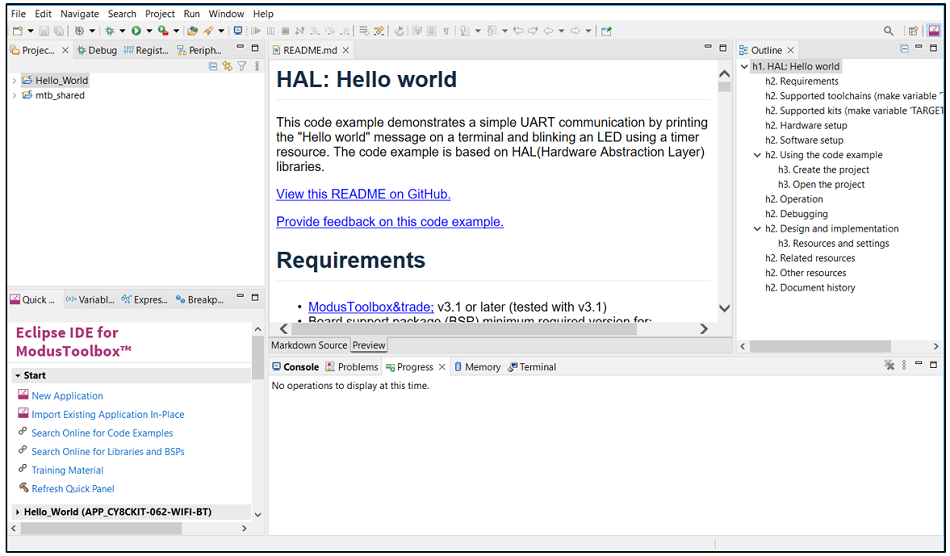
Task: Open the Window menu
Action: (x=226, y=13)
